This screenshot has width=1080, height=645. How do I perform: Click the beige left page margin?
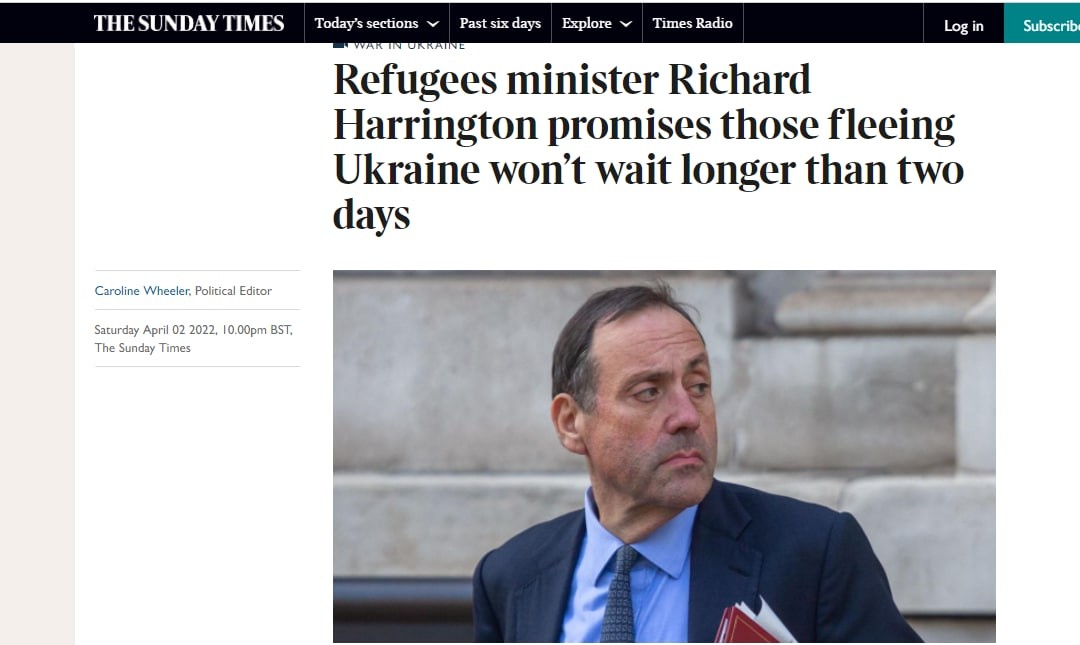pyautogui.click(x=37, y=344)
